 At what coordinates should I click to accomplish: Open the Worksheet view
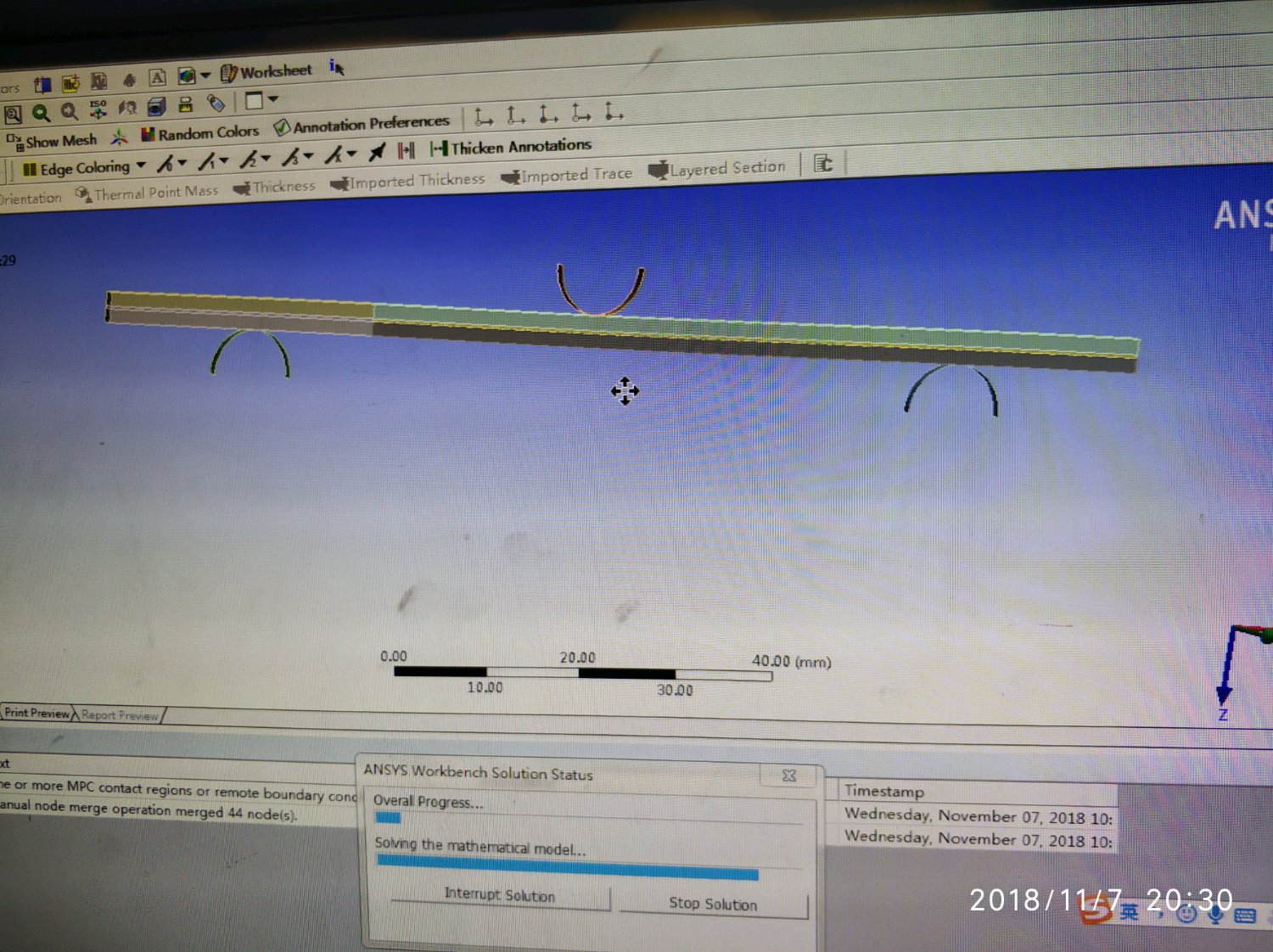[266, 72]
